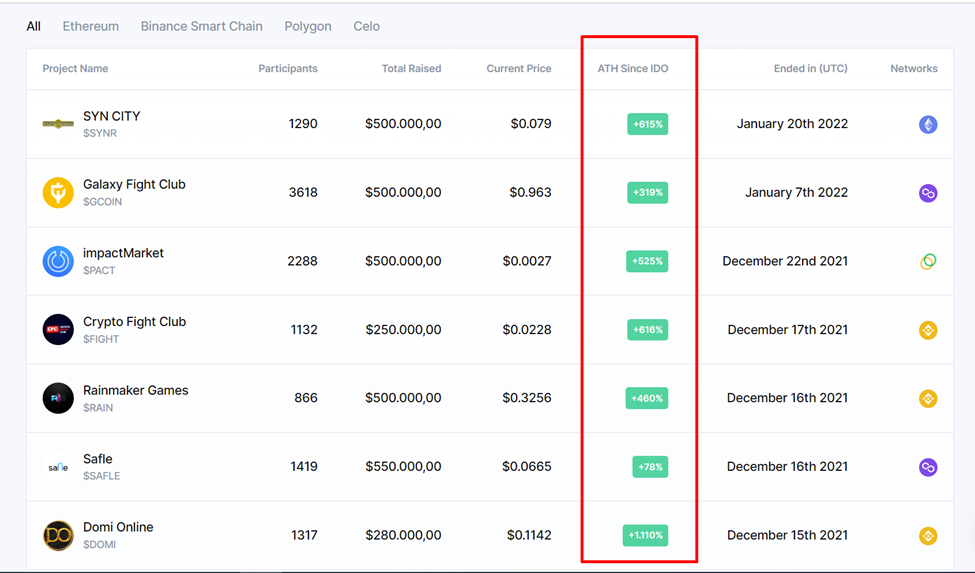Viewport: 975px width, 573px height.
Task: Click the Project Name column header
Action: [x=75, y=68]
